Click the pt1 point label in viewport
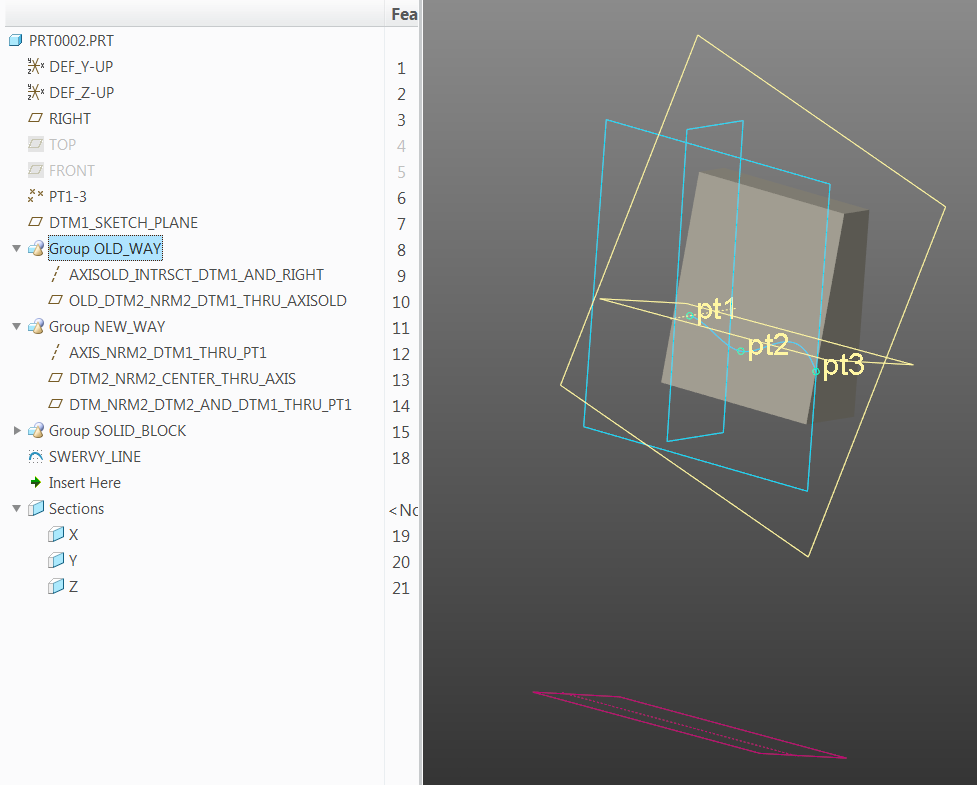The width and height of the screenshot is (977, 785). (x=717, y=309)
